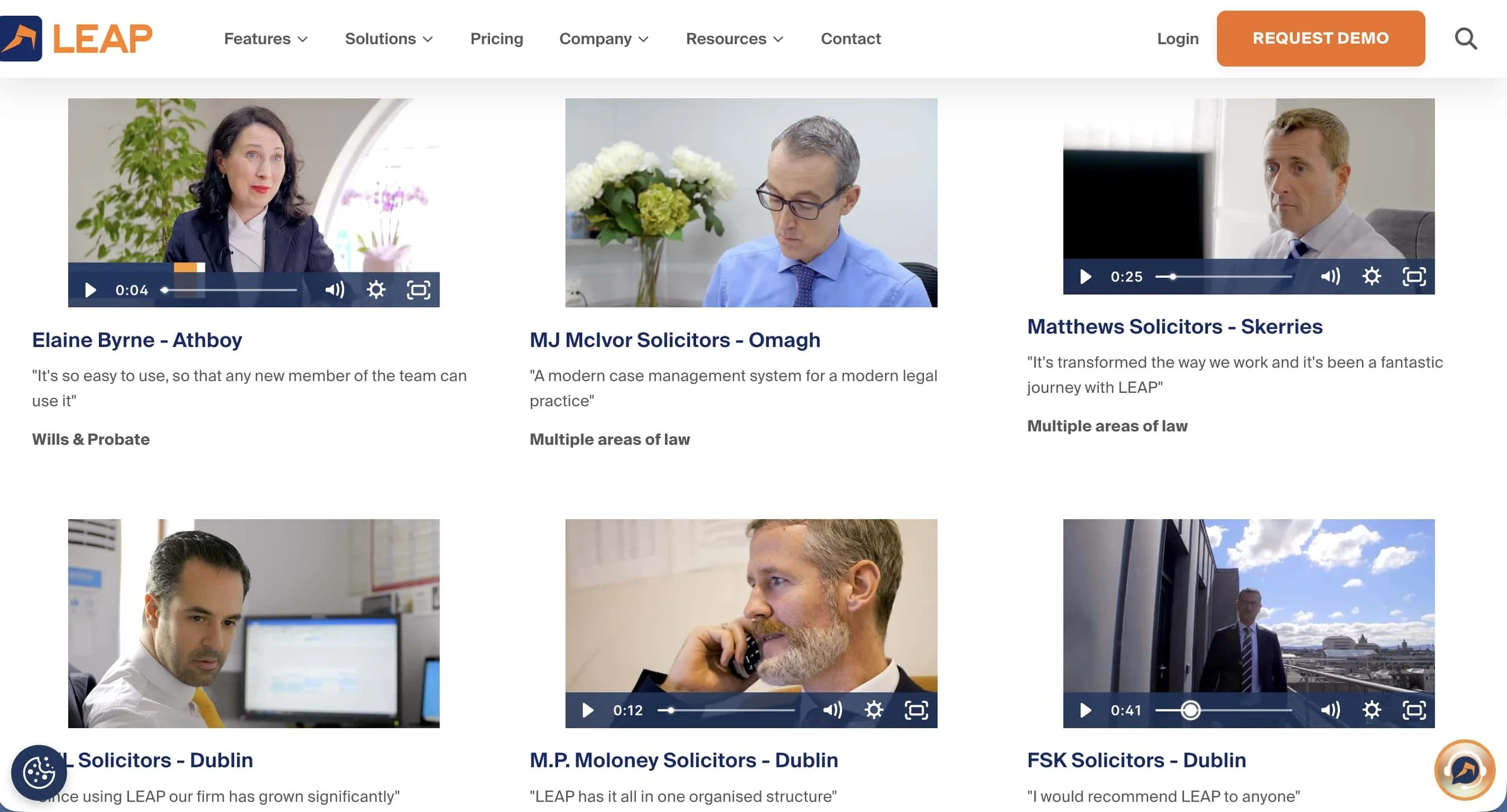Expand the Resources menu

(x=735, y=39)
